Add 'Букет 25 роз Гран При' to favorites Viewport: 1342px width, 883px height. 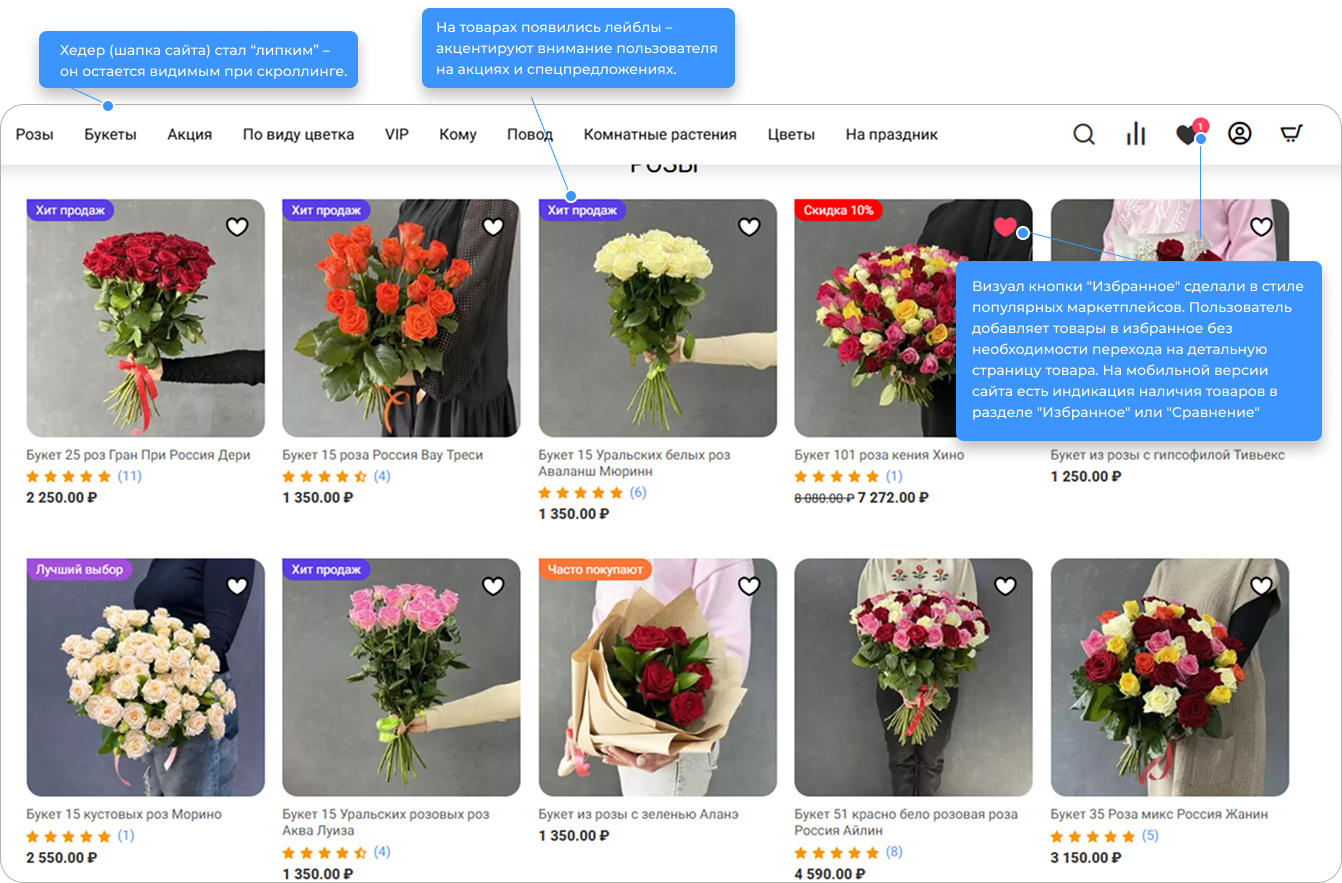[x=237, y=227]
